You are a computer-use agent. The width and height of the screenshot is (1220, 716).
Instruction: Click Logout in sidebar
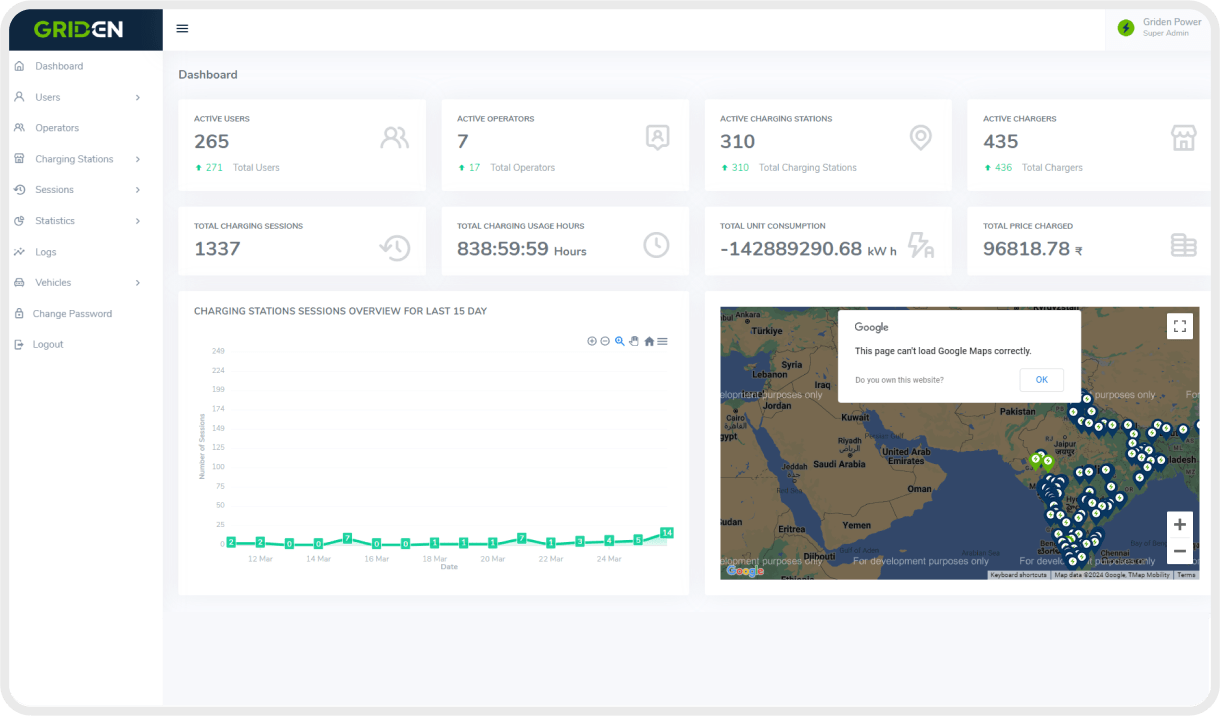pyautogui.click(x=48, y=345)
